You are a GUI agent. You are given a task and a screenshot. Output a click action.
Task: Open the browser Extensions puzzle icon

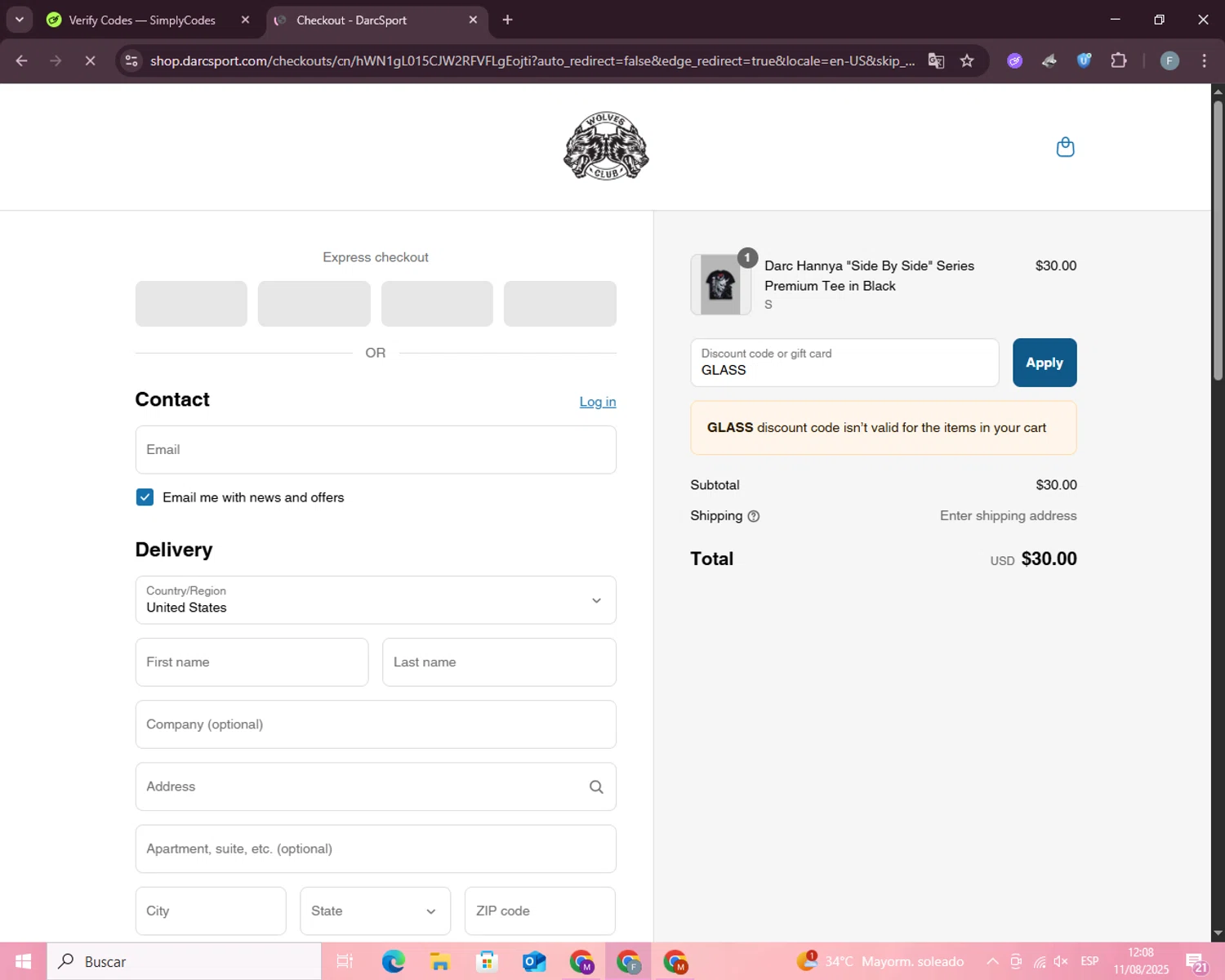tap(1119, 60)
